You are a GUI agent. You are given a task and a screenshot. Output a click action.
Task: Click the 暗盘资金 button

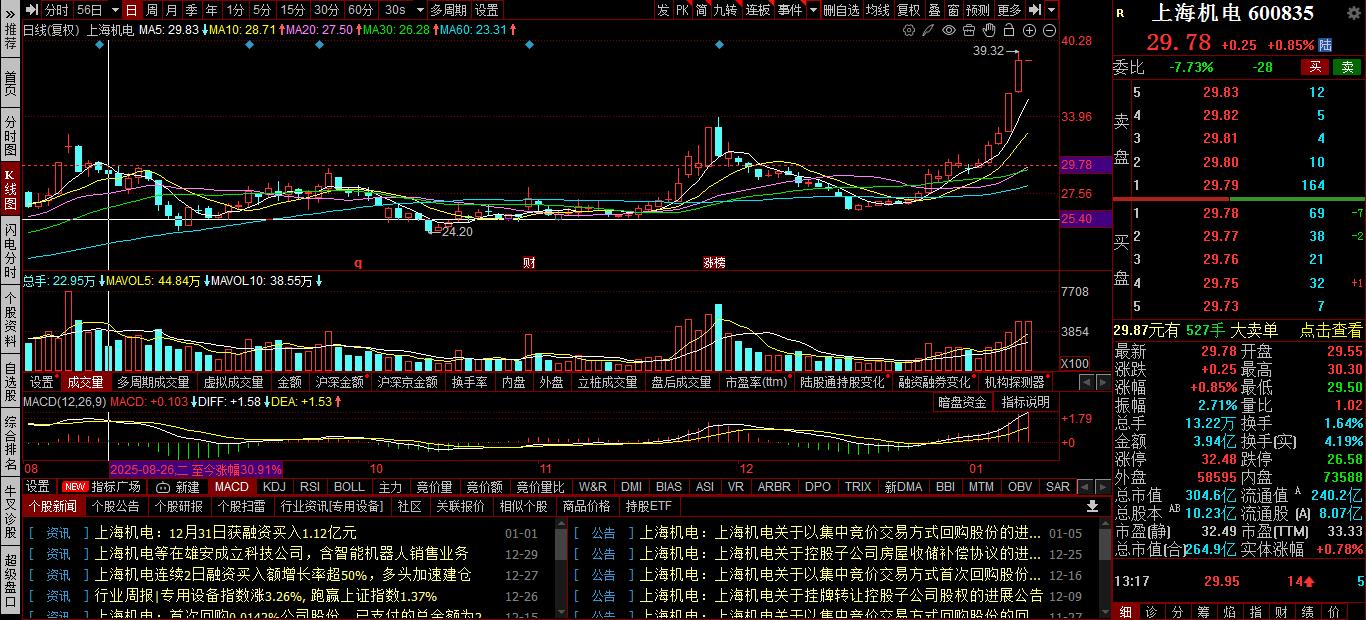click(x=962, y=402)
